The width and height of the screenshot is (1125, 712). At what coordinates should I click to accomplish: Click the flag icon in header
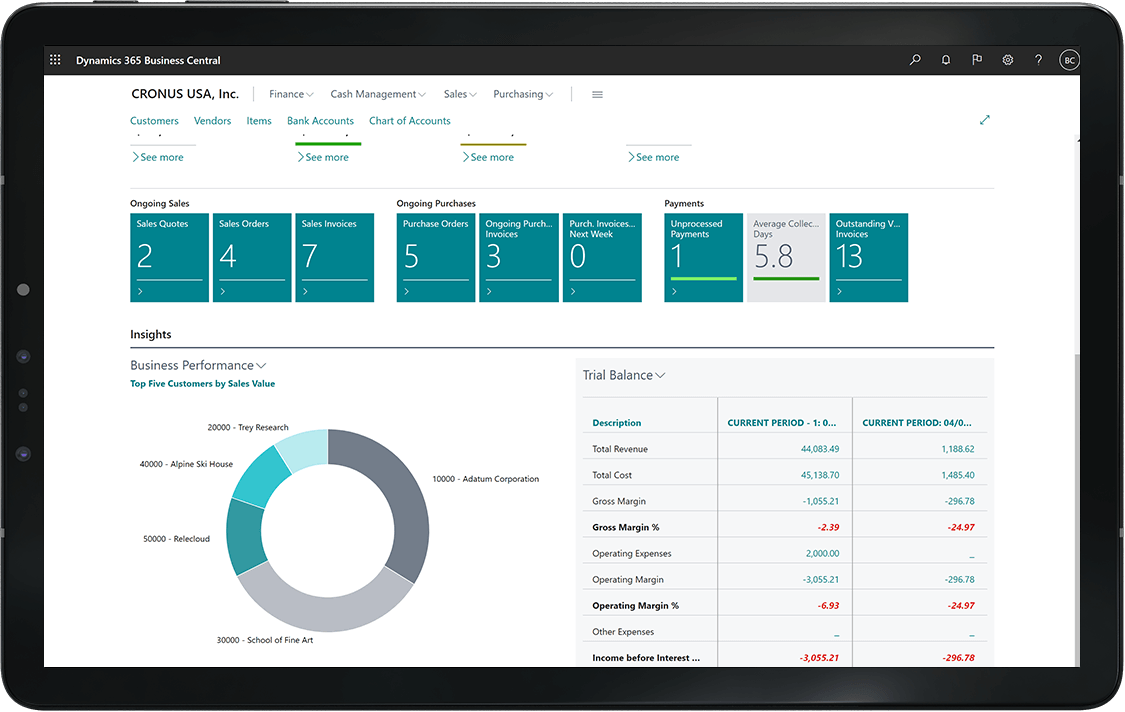pos(977,60)
